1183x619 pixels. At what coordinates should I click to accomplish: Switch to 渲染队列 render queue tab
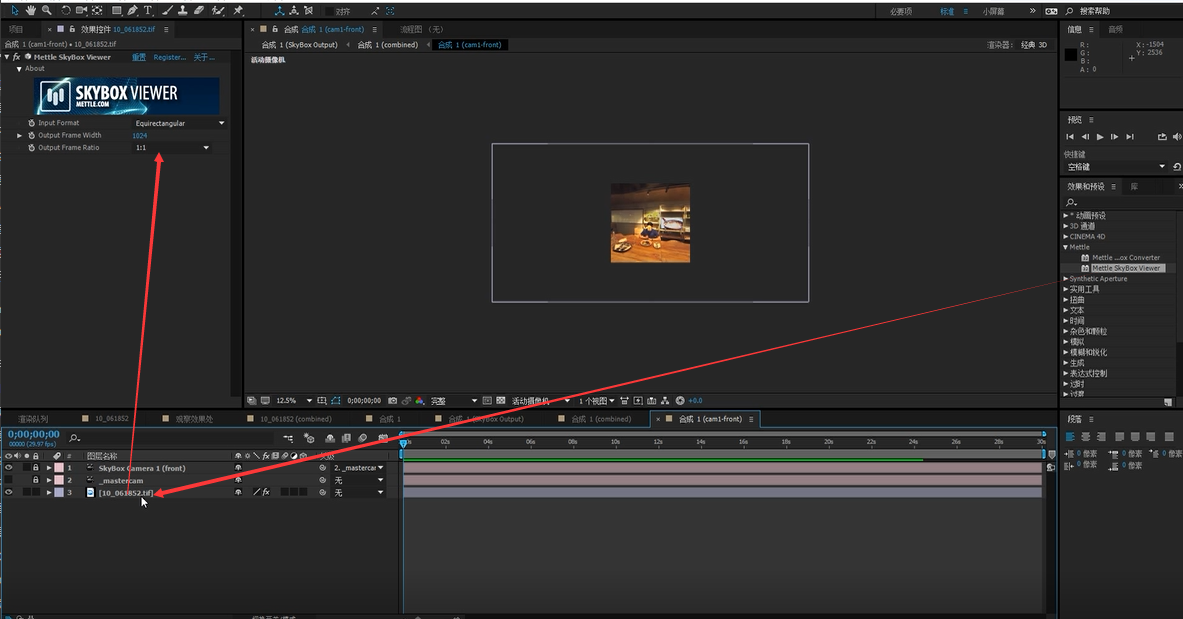[x=33, y=419]
